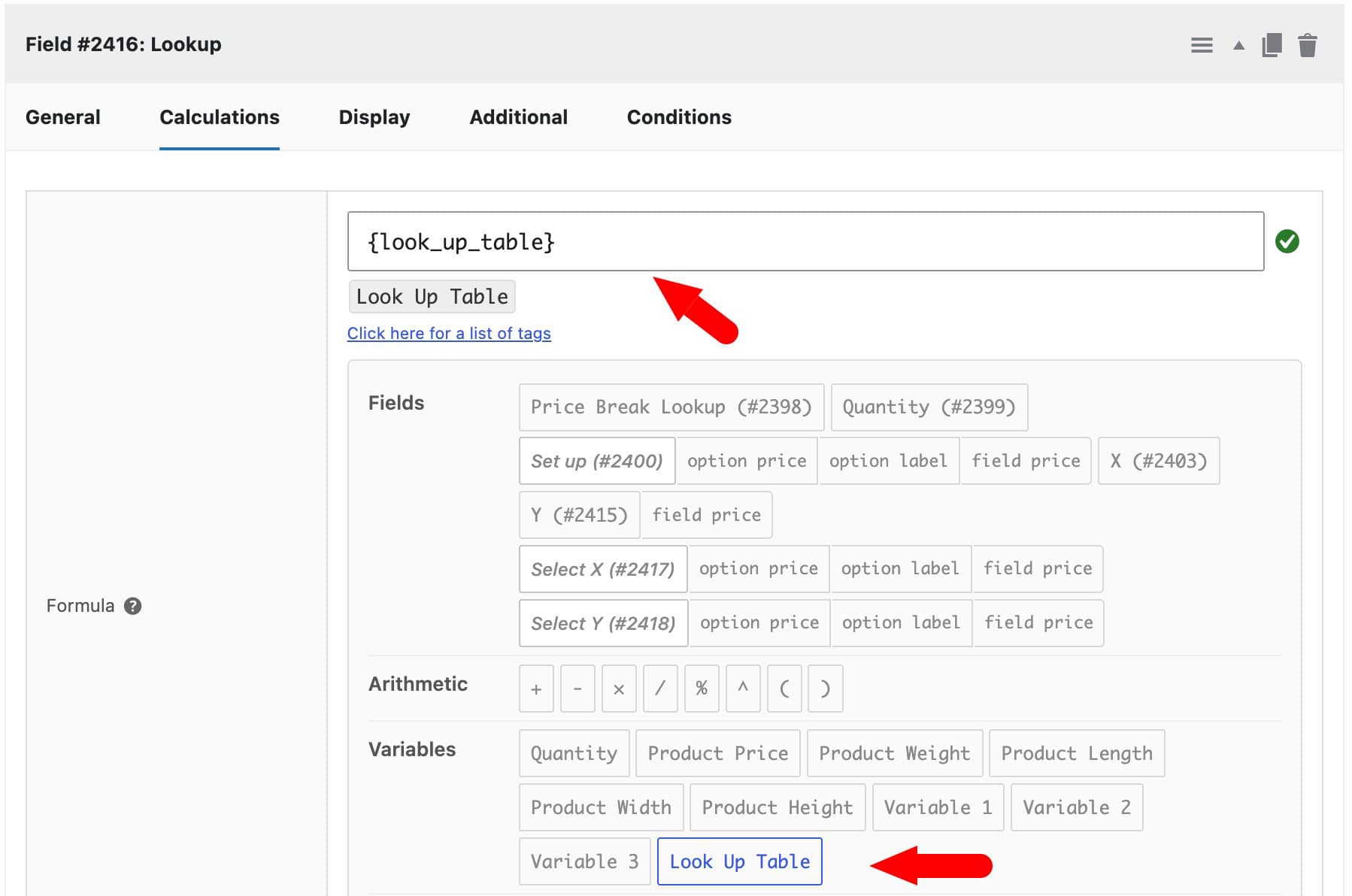Insert Y field price
Screen dimensions: 1352x896
[x=707, y=515]
